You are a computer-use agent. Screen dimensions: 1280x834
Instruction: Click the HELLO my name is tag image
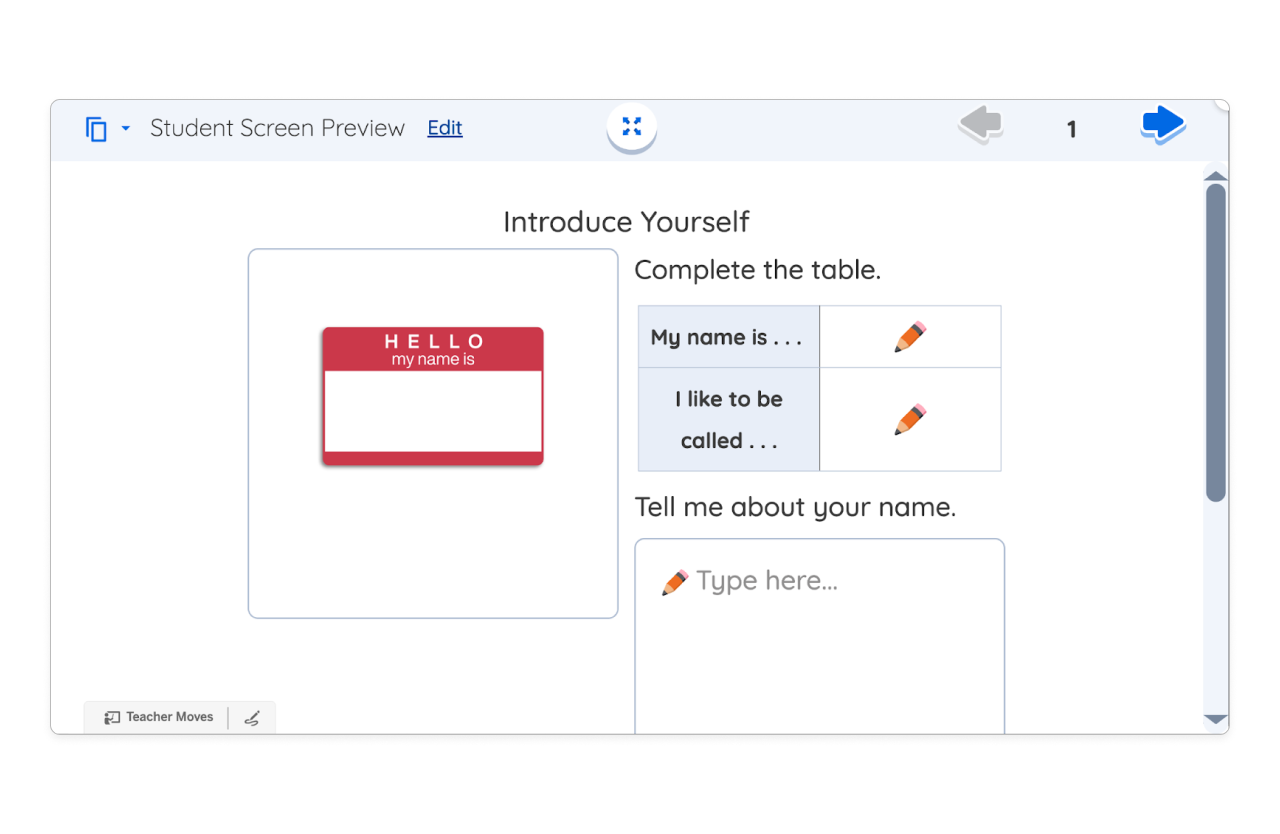coord(432,396)
